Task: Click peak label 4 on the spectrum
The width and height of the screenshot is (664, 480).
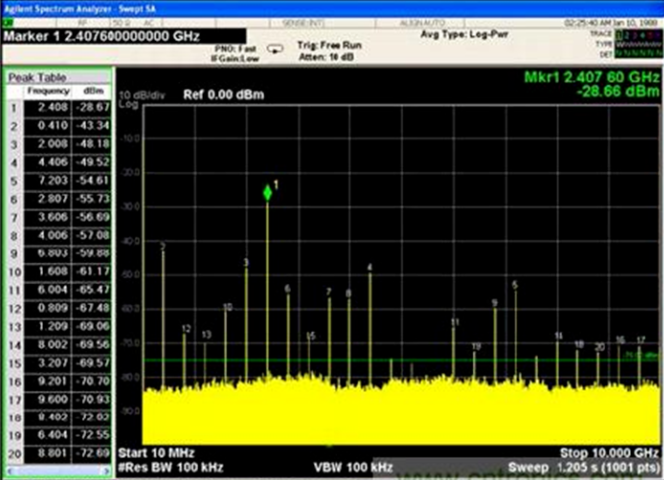Action: click(x=369, y=267)
